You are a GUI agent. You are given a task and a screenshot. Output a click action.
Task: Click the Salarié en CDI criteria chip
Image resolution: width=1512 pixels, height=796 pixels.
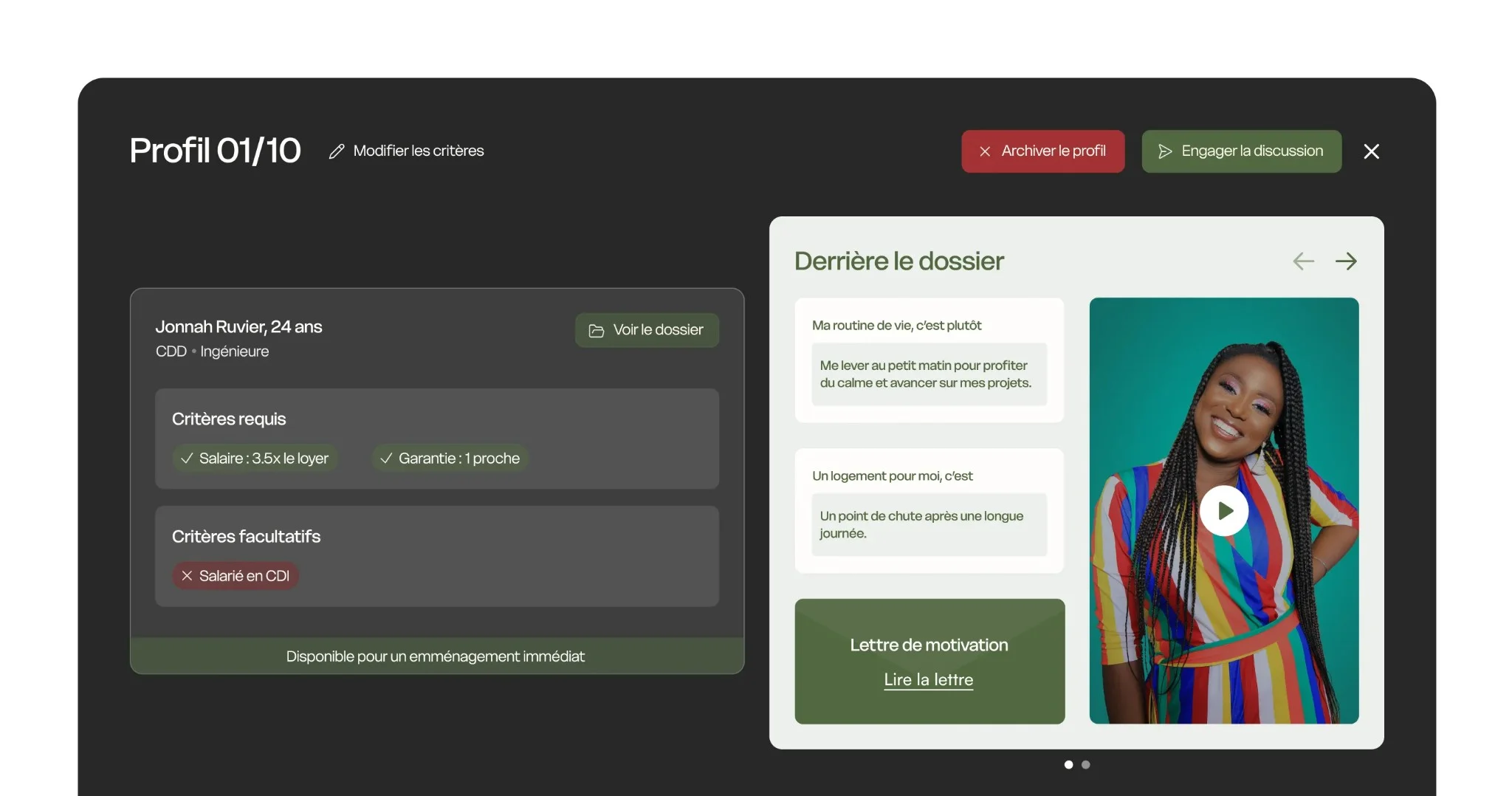pos(236,576)
